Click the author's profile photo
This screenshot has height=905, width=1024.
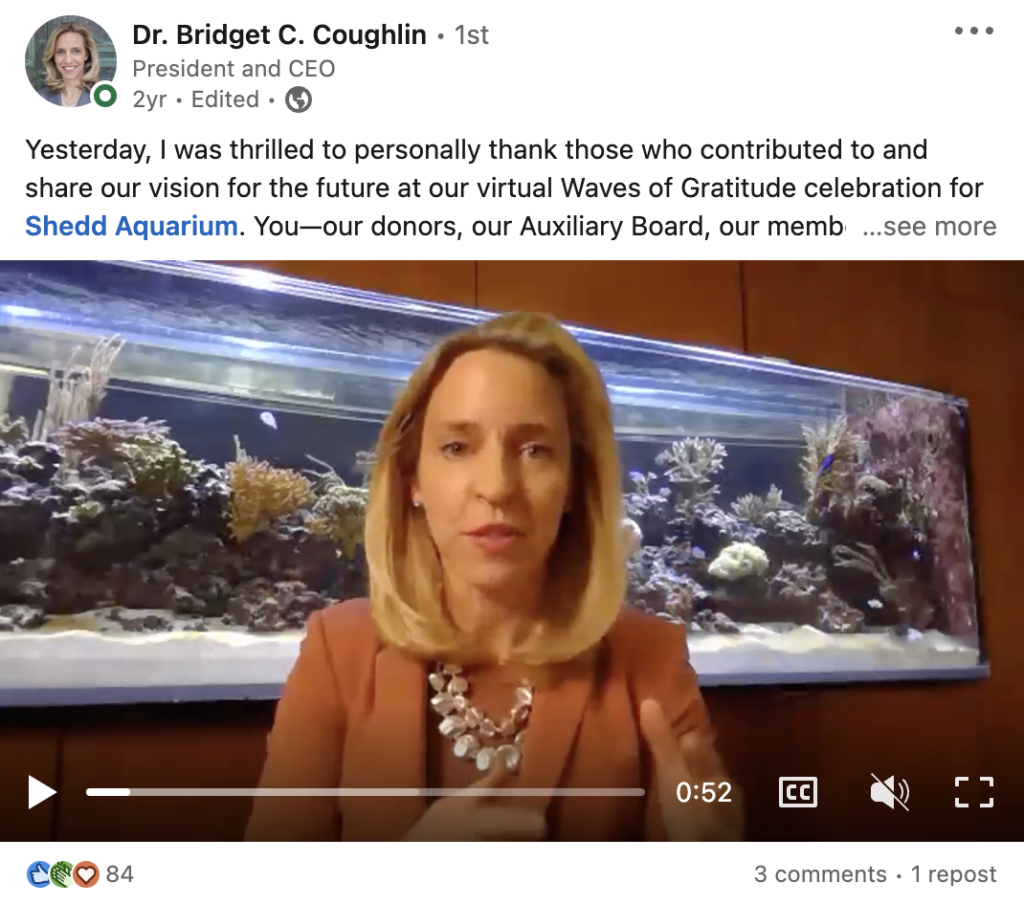tap(71, 61)
